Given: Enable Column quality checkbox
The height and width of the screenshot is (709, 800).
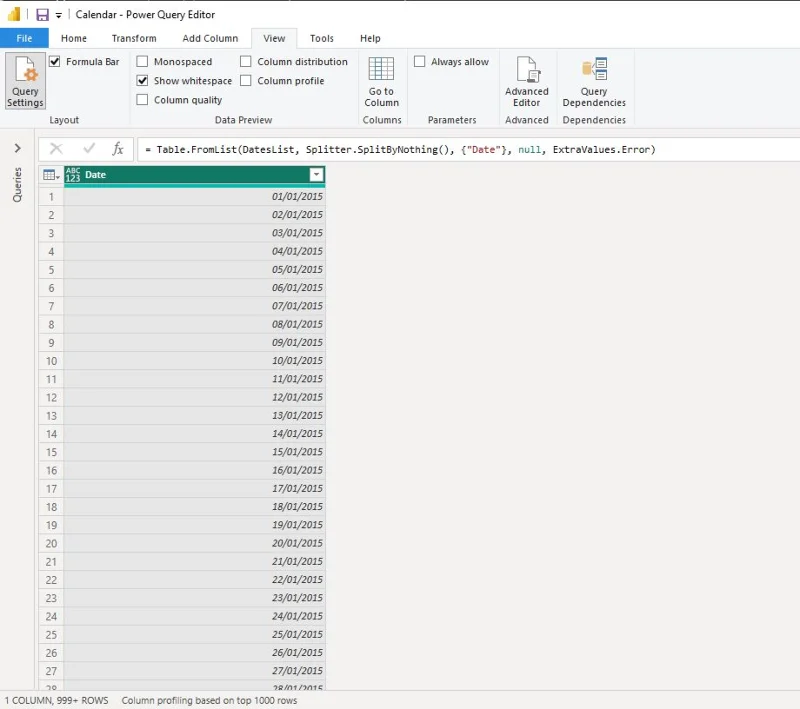Looking at the screenshot, I should (x=142, y=99).
